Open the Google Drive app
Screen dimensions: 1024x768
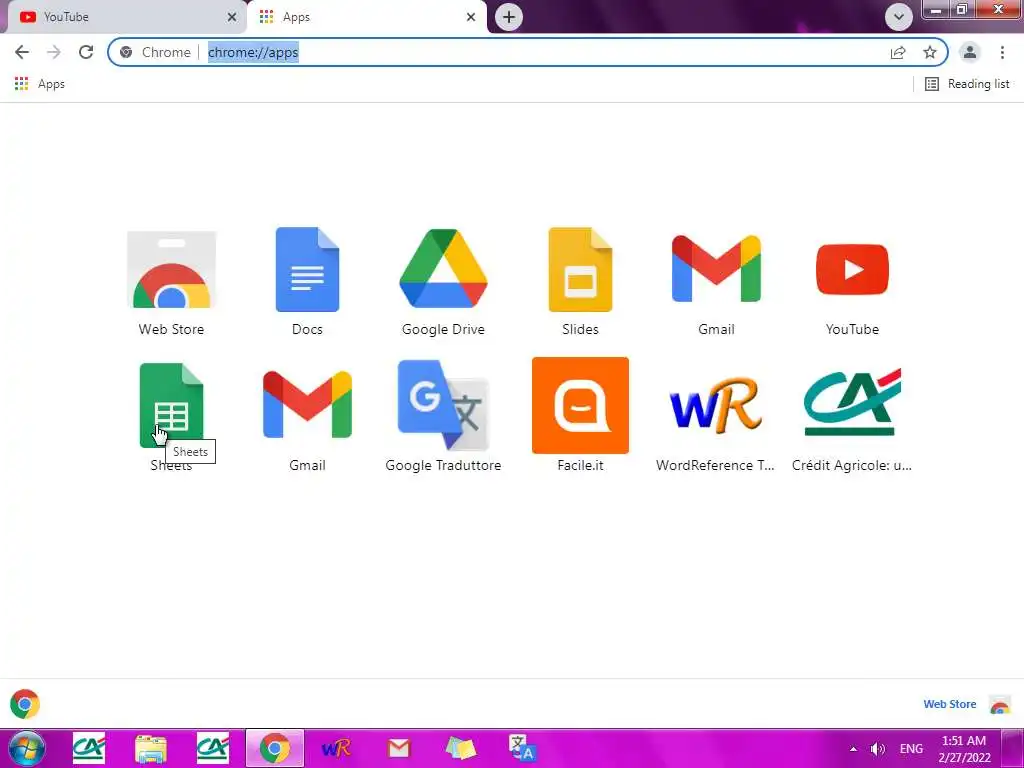pos(443,268)
